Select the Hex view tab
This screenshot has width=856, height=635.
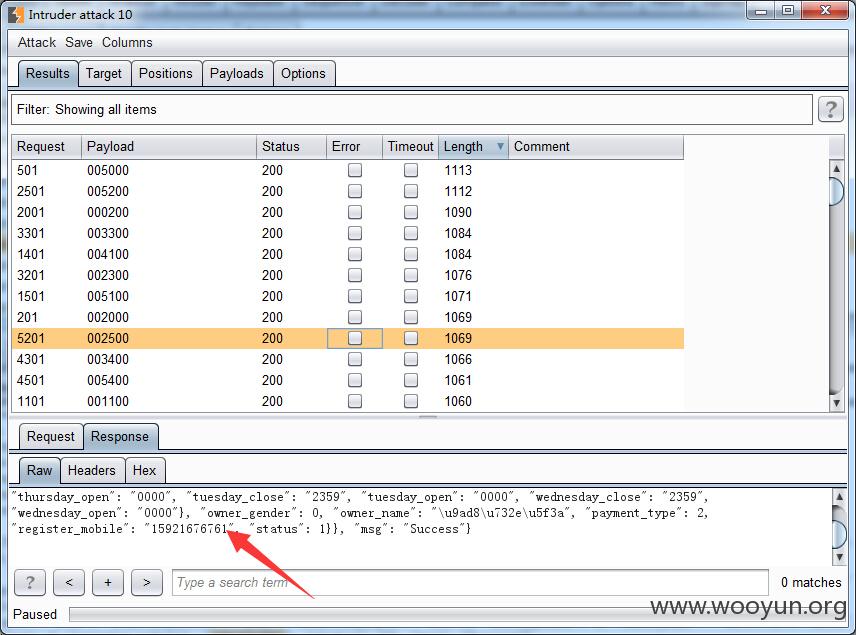145,471
